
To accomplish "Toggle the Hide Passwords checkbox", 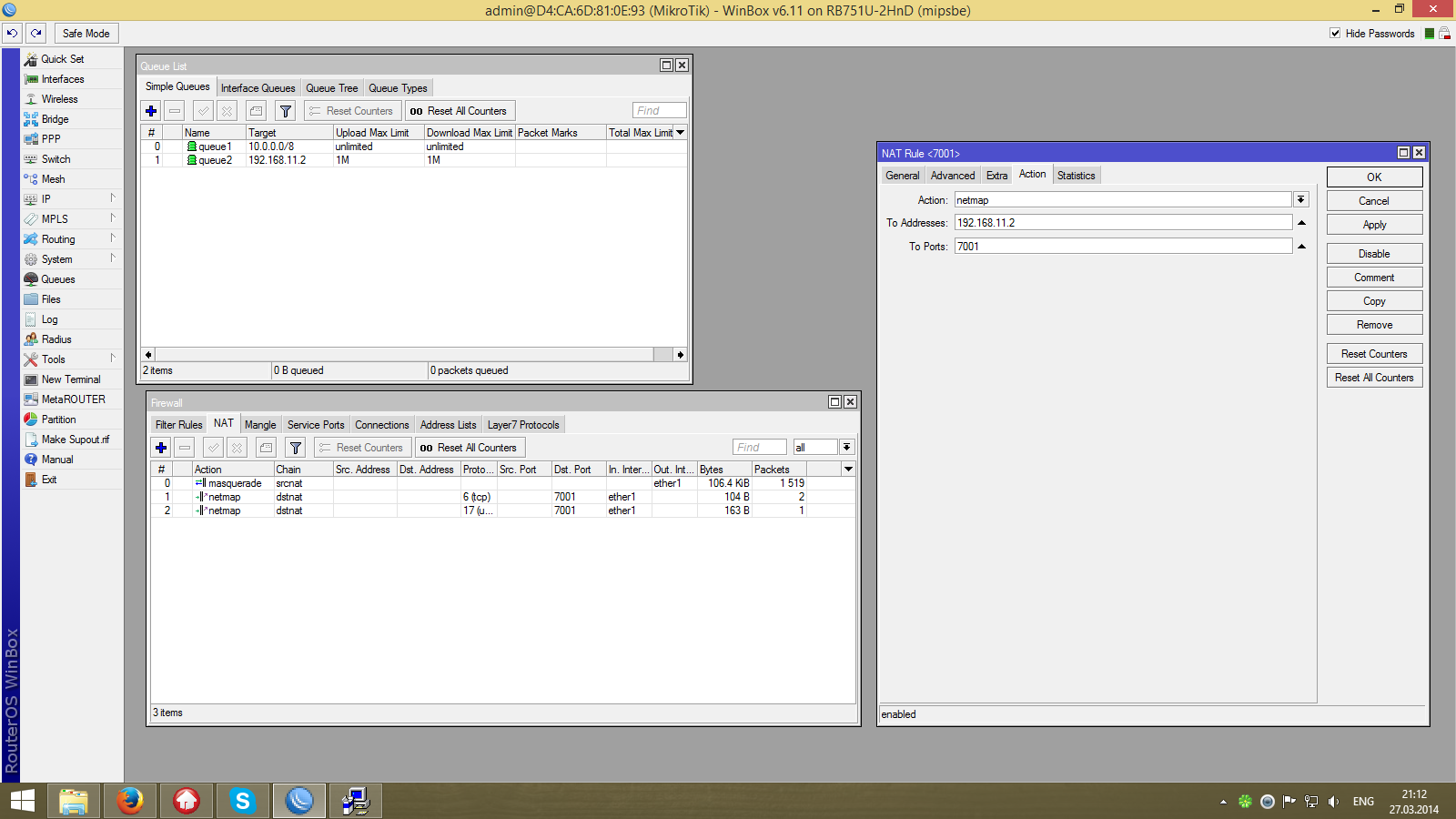I will (1335, 34).
